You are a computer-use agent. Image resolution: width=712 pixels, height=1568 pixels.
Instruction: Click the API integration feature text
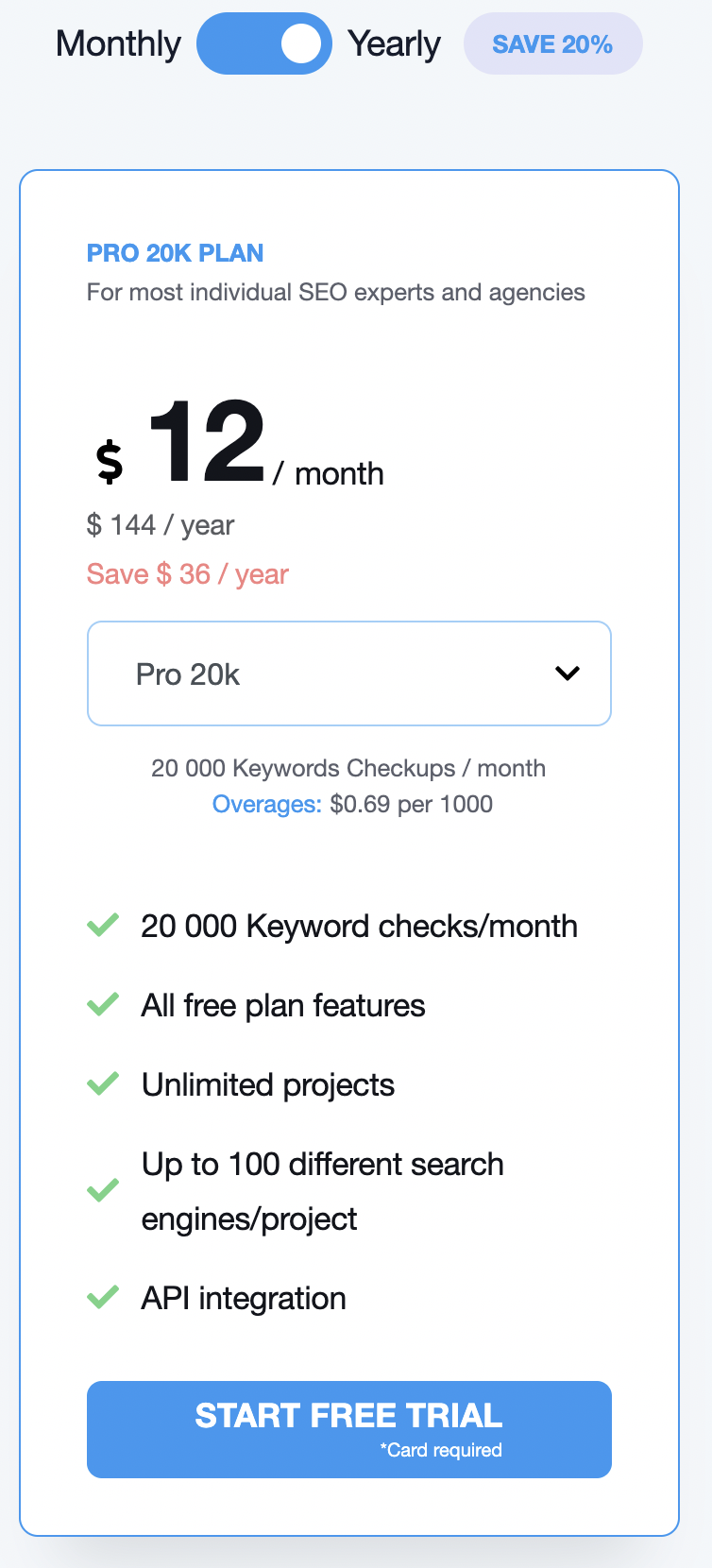click(x=244, y=1299)
